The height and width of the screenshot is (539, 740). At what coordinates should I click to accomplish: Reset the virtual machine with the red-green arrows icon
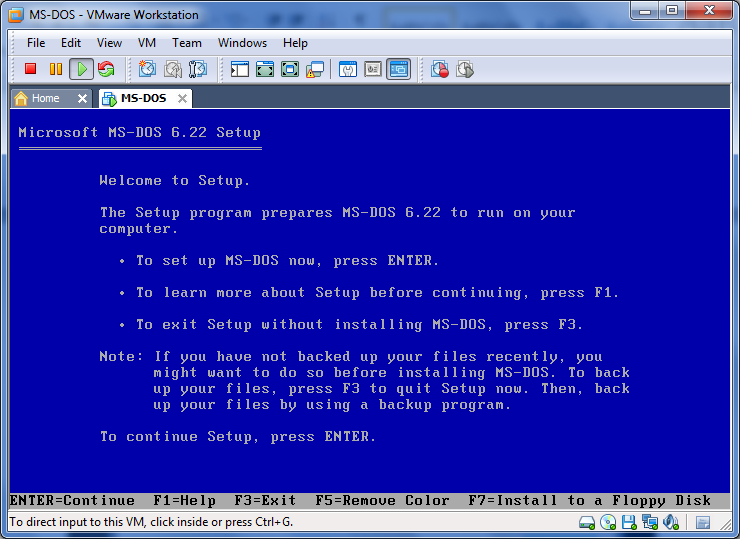click(106, 69)
